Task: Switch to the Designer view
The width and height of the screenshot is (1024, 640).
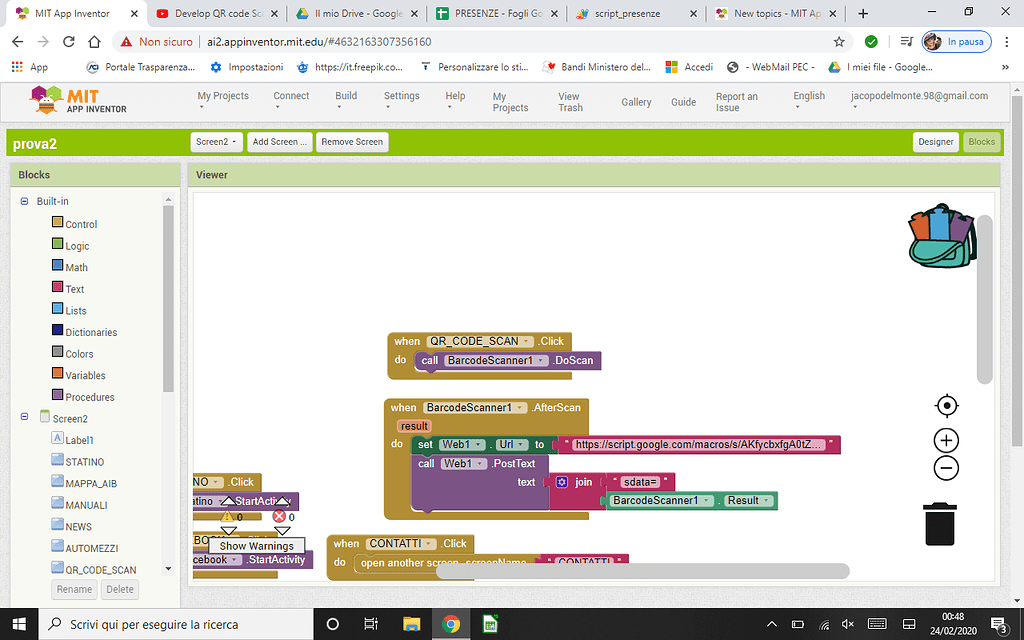Action: [x=935, y=141]
